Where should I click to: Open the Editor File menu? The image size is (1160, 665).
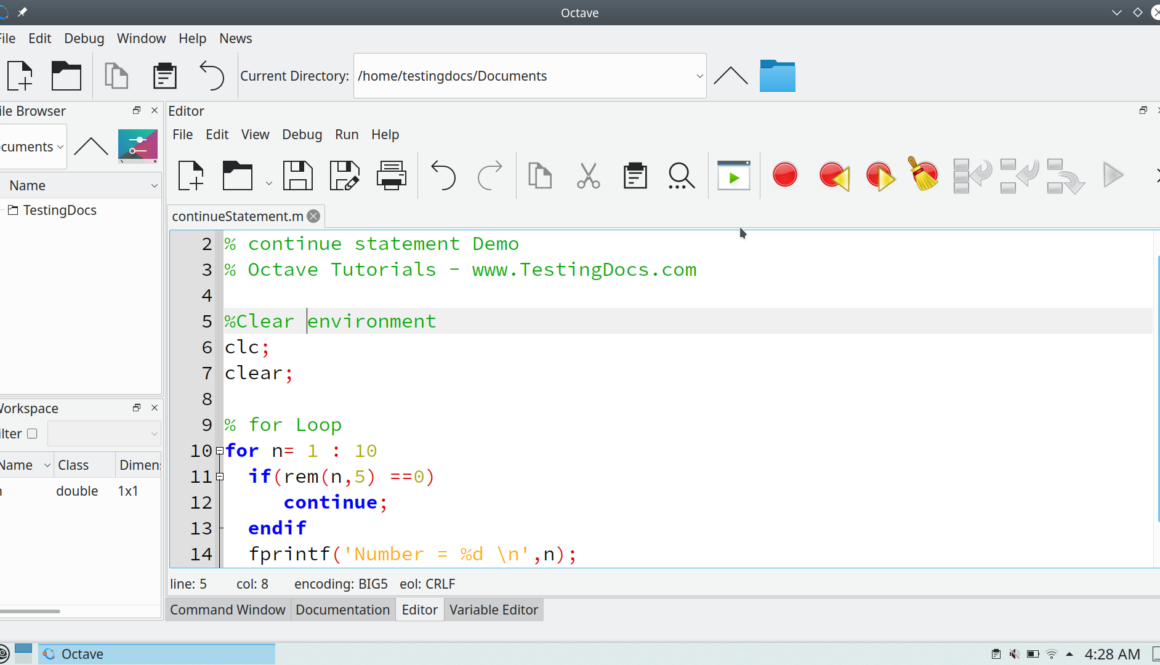point(182,135)
